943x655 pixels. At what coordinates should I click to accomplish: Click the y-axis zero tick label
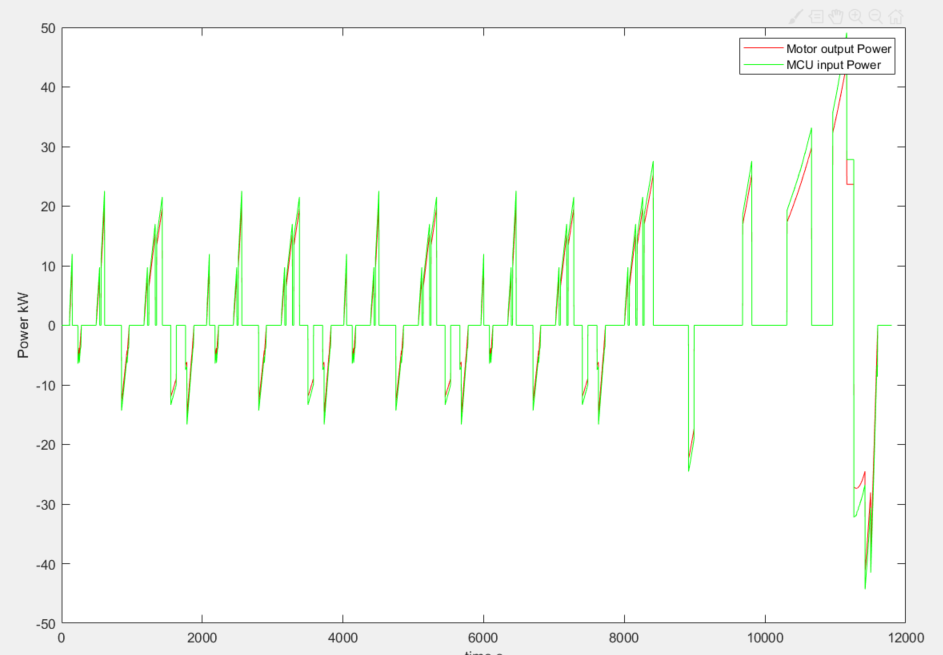click(x=52, y=326)
